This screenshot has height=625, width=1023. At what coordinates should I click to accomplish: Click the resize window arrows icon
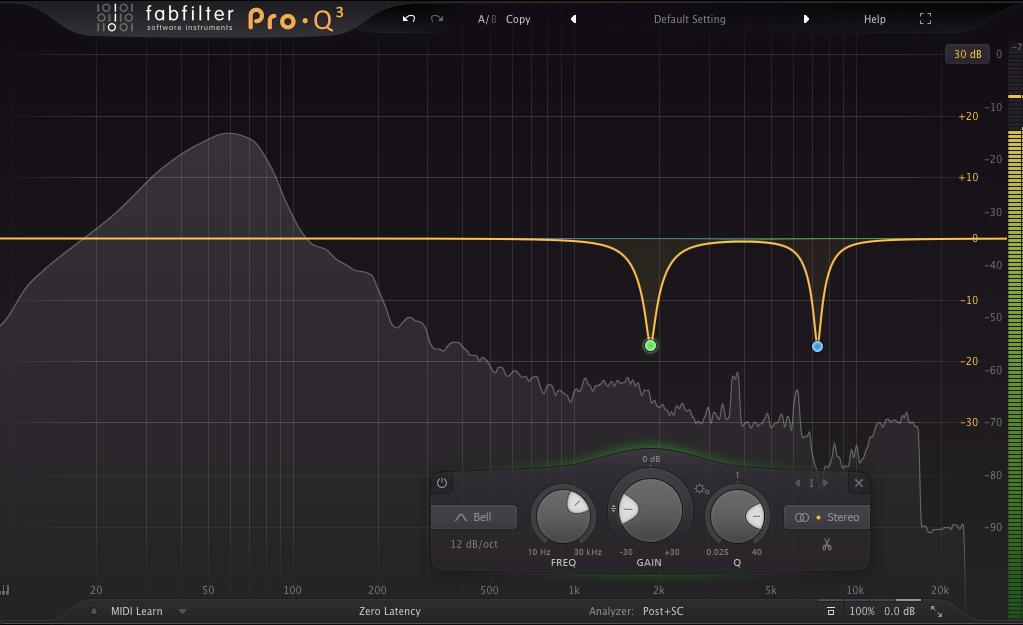click(936, 611)
